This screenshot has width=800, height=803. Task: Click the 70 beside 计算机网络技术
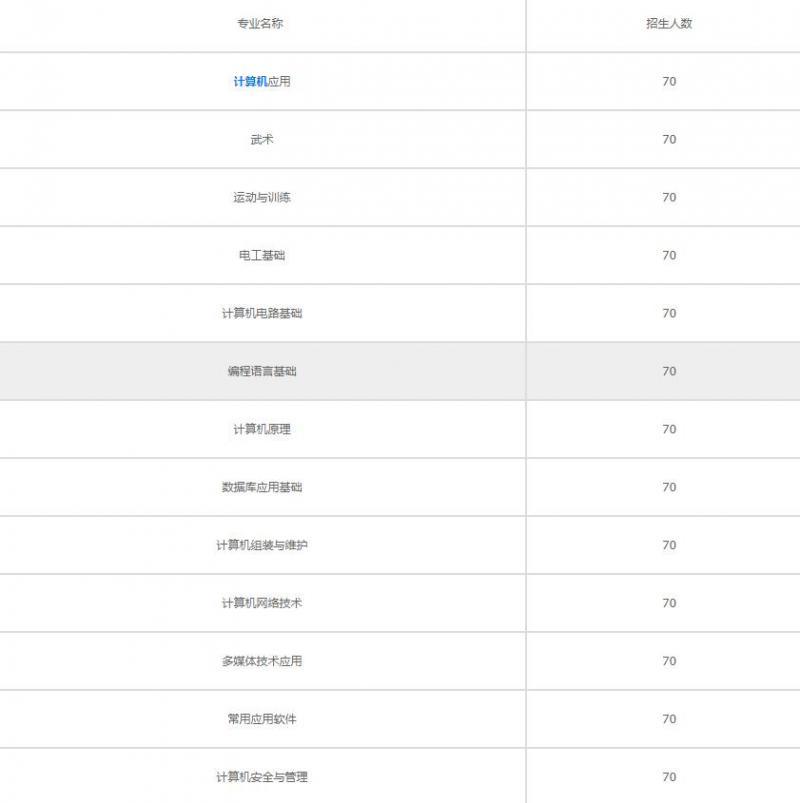click(x=668, y=603)
